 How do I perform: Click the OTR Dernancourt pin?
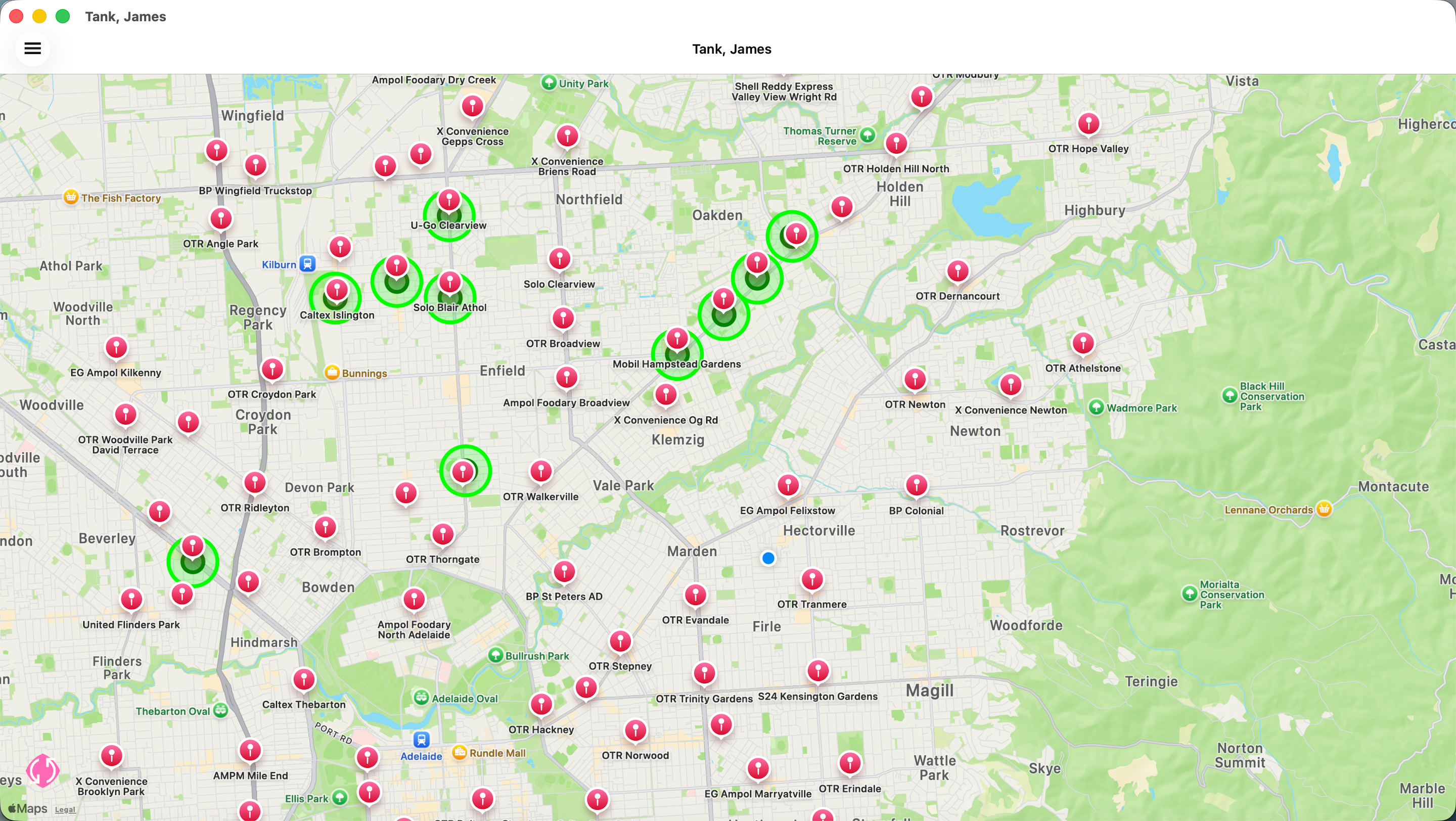point(958,271)
